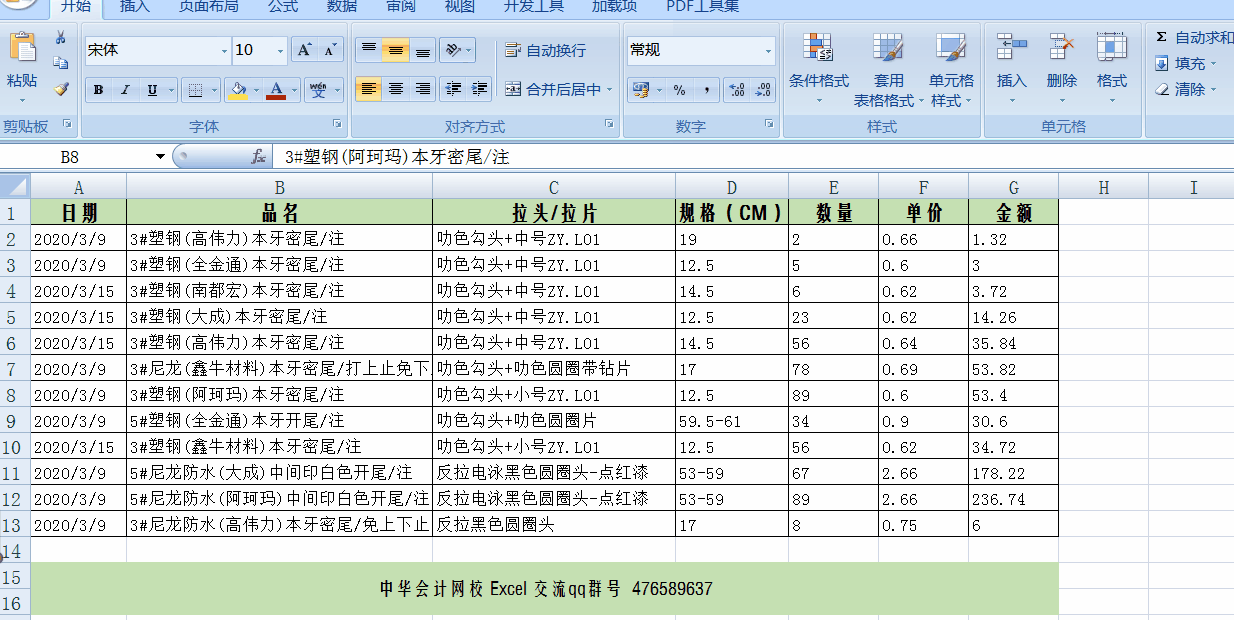This screenshot has width=1234, height=620.
Task: Apply Percent Style in the Number group
Action: tap(680, 89)
